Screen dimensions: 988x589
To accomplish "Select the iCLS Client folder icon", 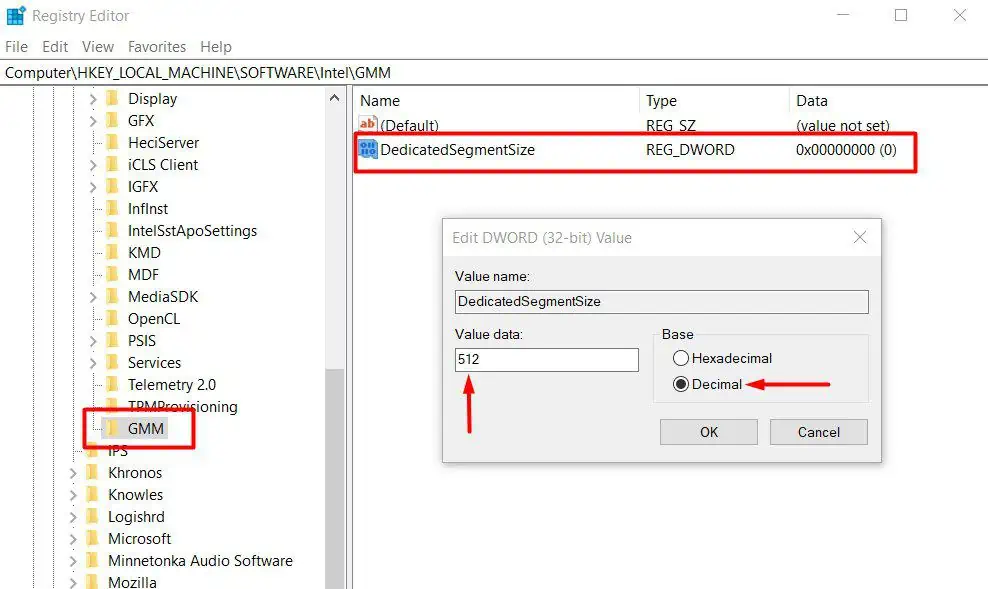I will (113, 164).
